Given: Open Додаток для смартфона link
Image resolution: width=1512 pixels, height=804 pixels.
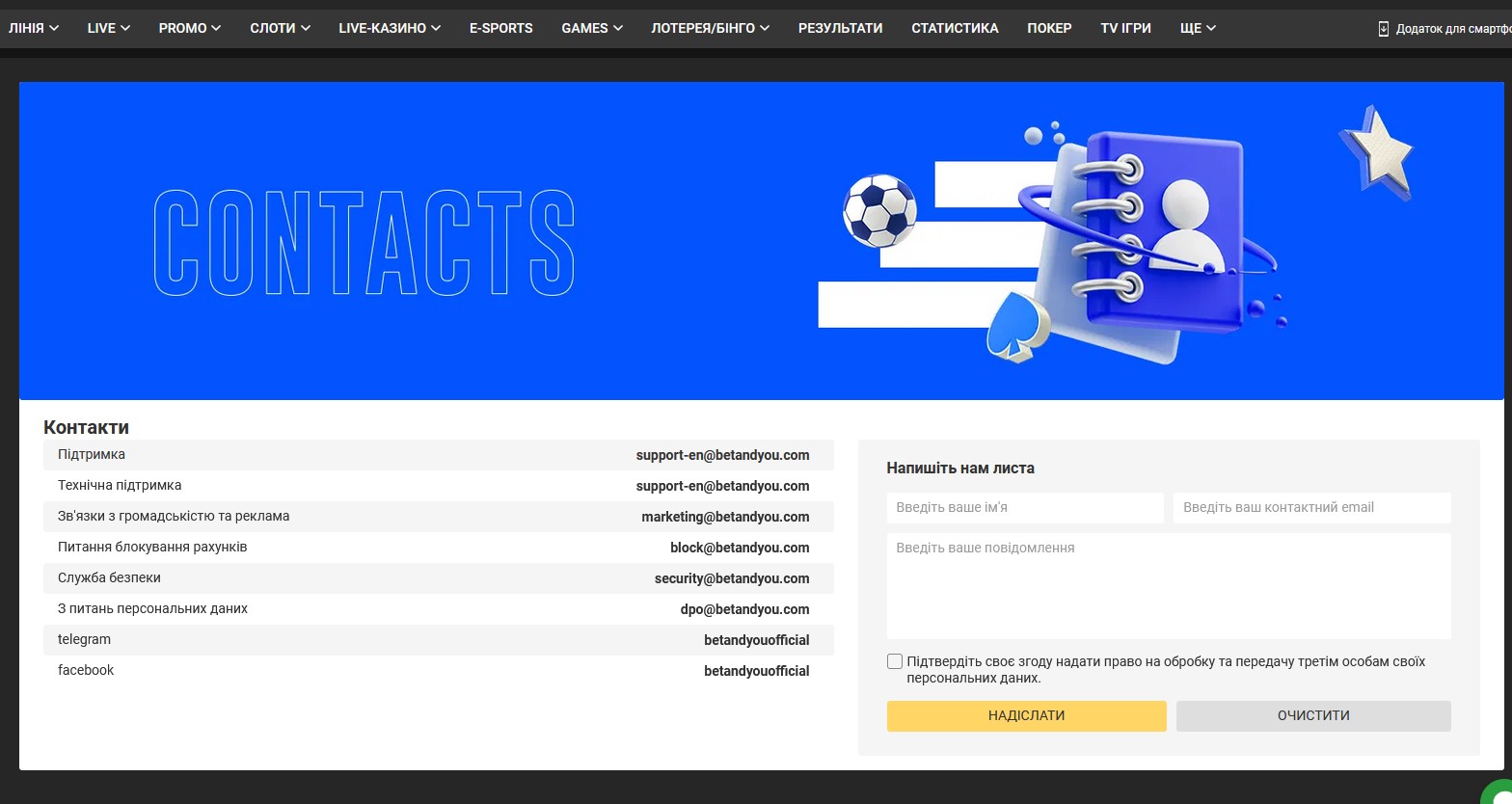Looking at the screenshot, I should click(1453, 29).
